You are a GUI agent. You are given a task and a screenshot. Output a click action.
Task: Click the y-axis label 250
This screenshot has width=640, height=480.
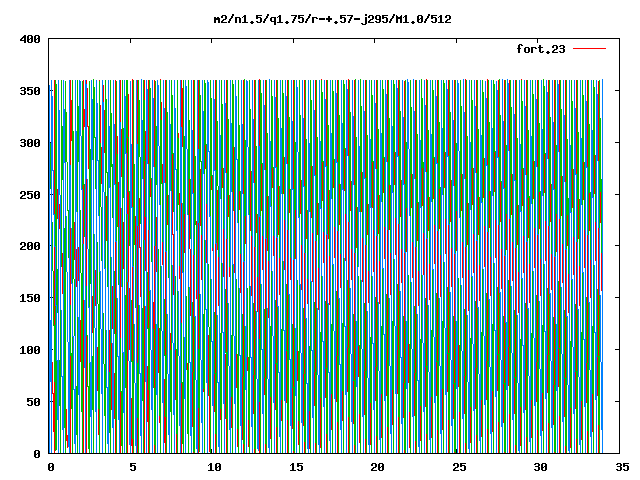pos(30,195)
